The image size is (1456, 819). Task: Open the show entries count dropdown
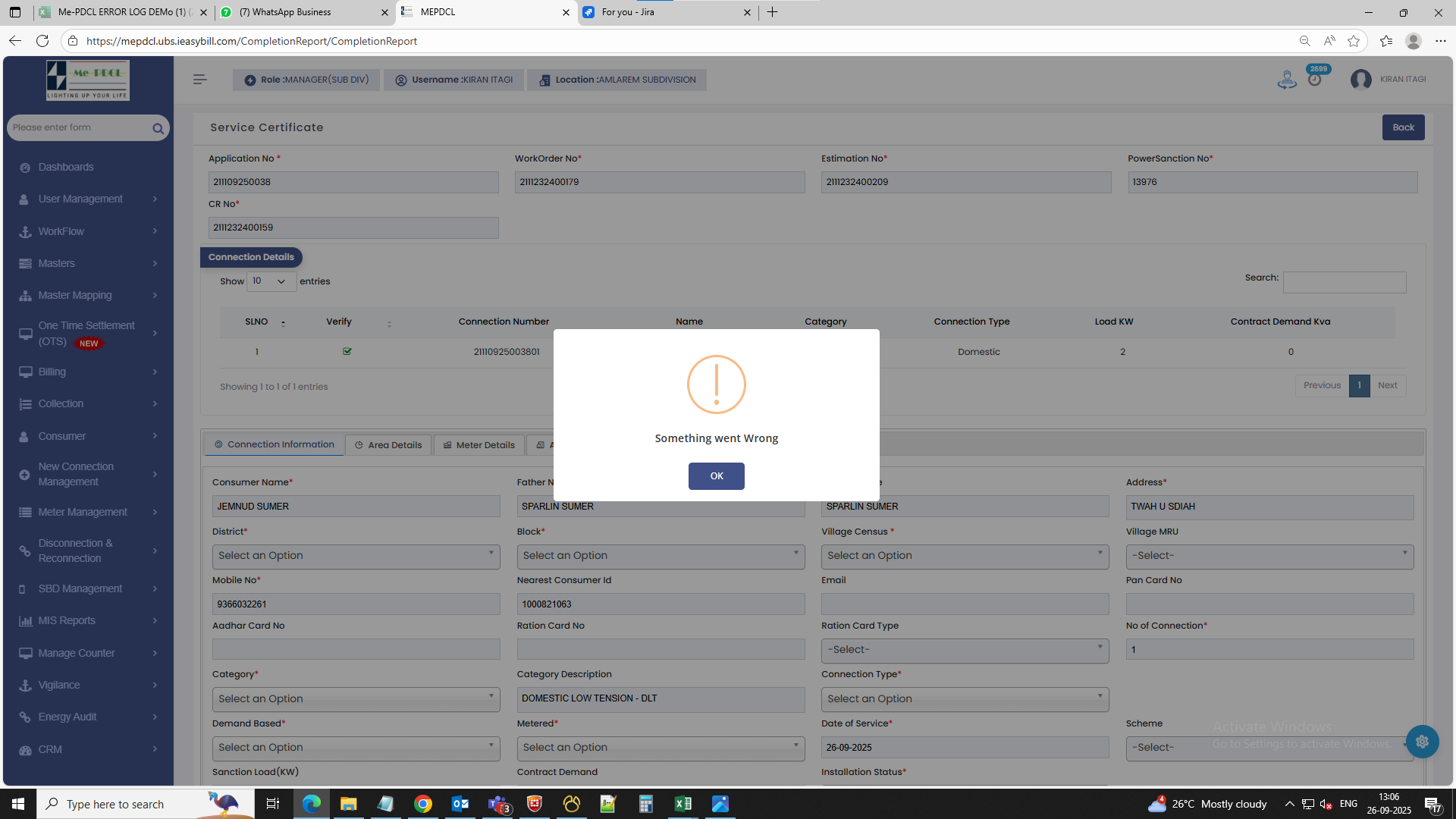point(271,281)
